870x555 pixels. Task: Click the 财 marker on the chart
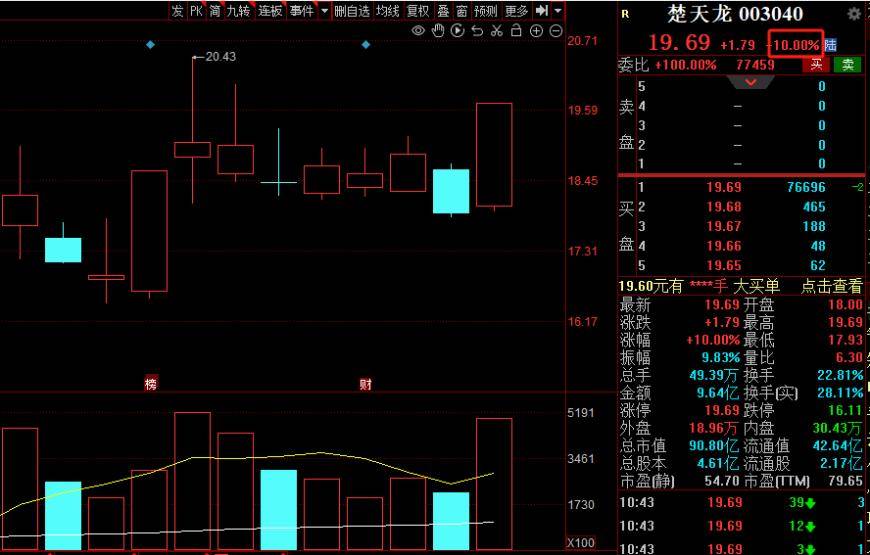(365, 384)
